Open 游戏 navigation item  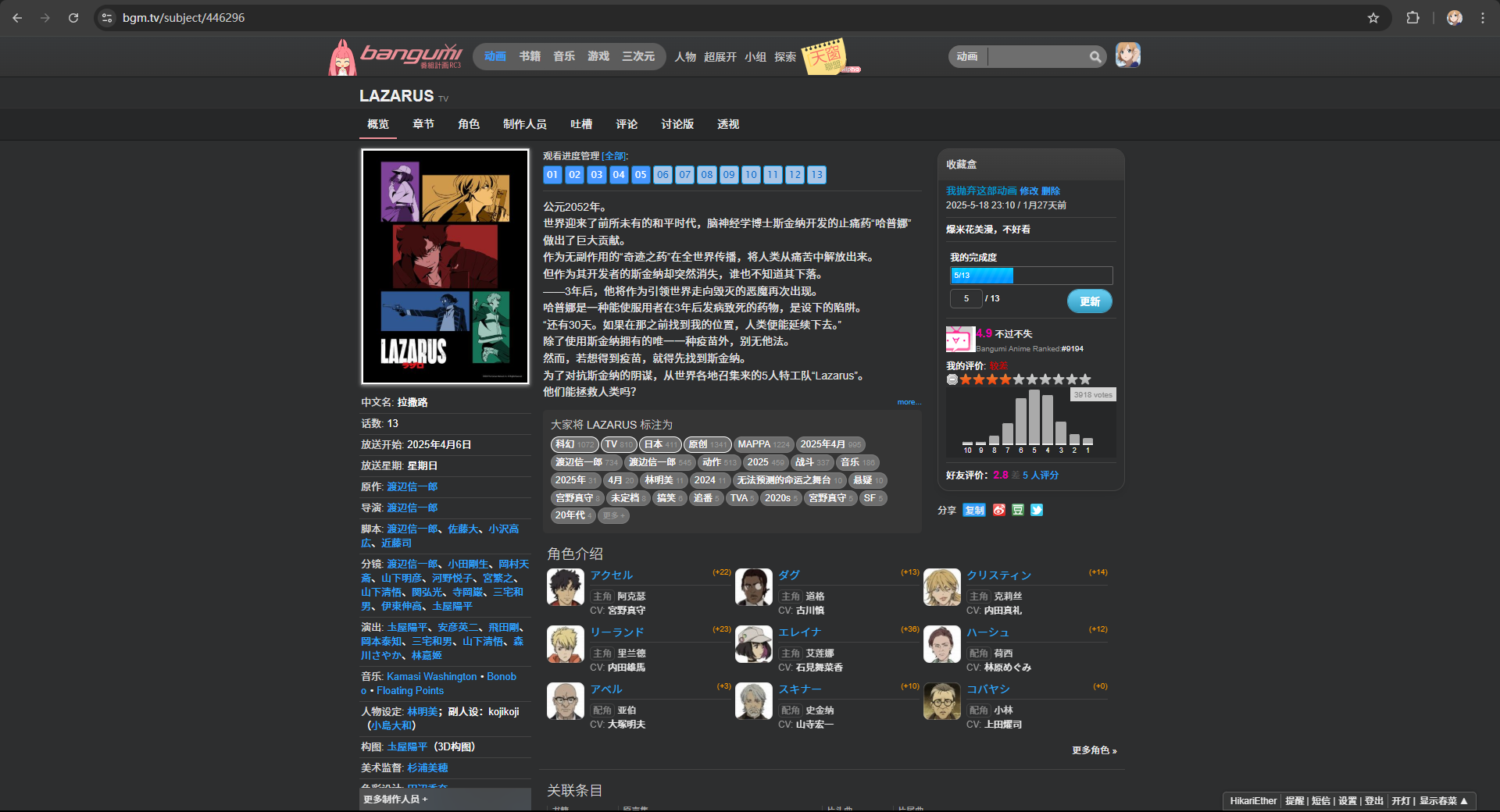point(598,56)
